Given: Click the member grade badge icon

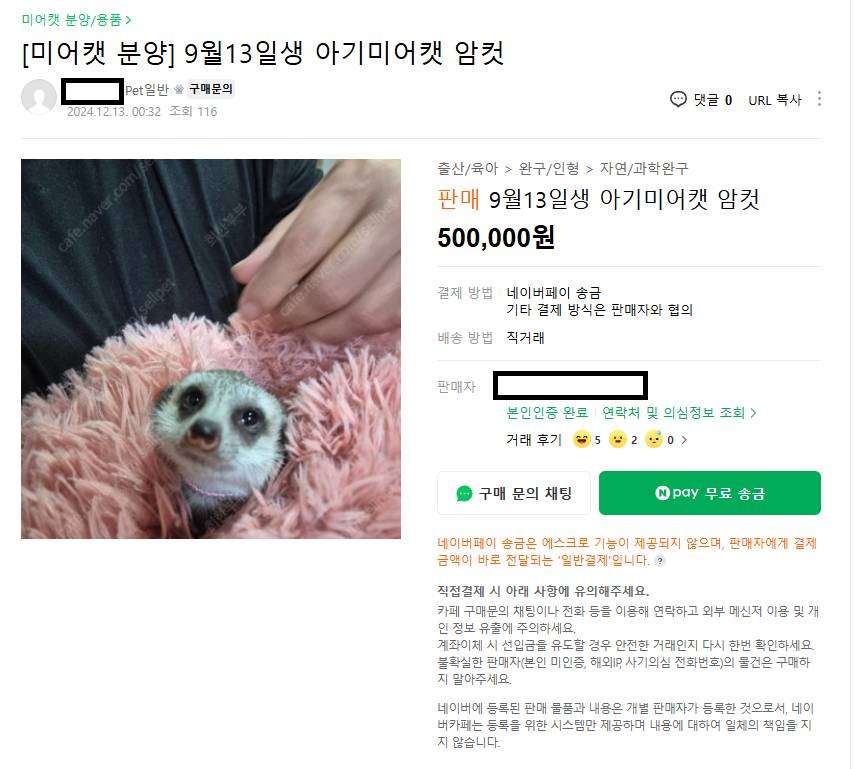Looking at the screenshot, I should (x=178, y=89).
